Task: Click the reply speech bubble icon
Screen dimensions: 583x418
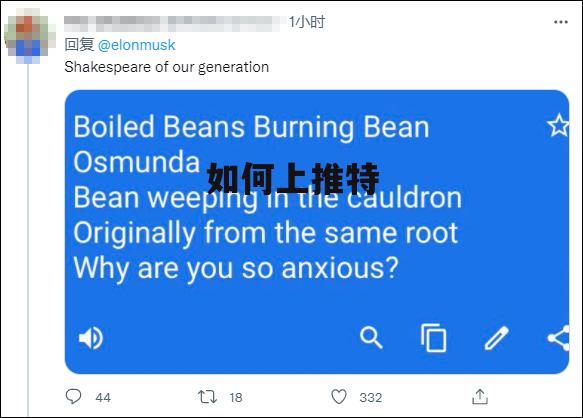Action: (x=73, y=396)
